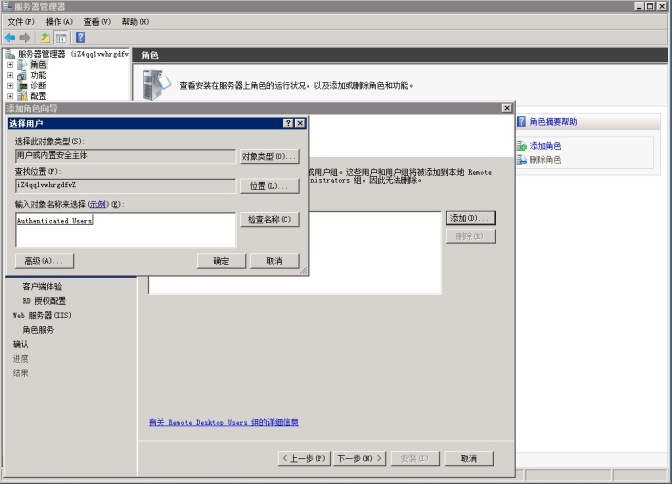Click the 上一步(P) button
This screenshot has height=484, width=672.
[x=304, y=458]
